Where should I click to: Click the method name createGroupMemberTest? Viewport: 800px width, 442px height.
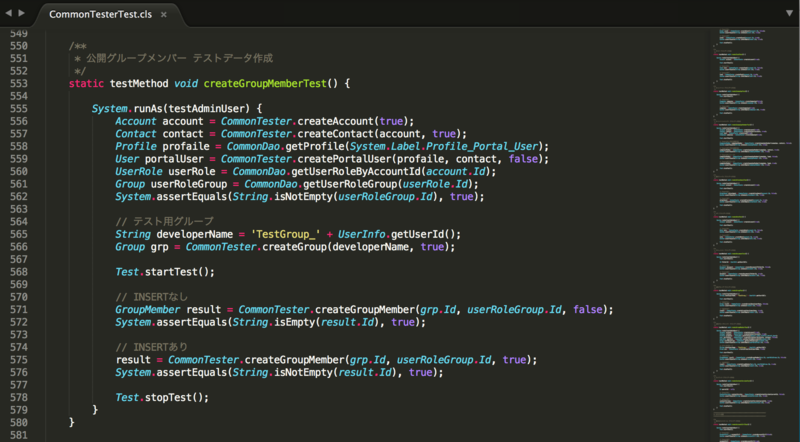point(265,83)
